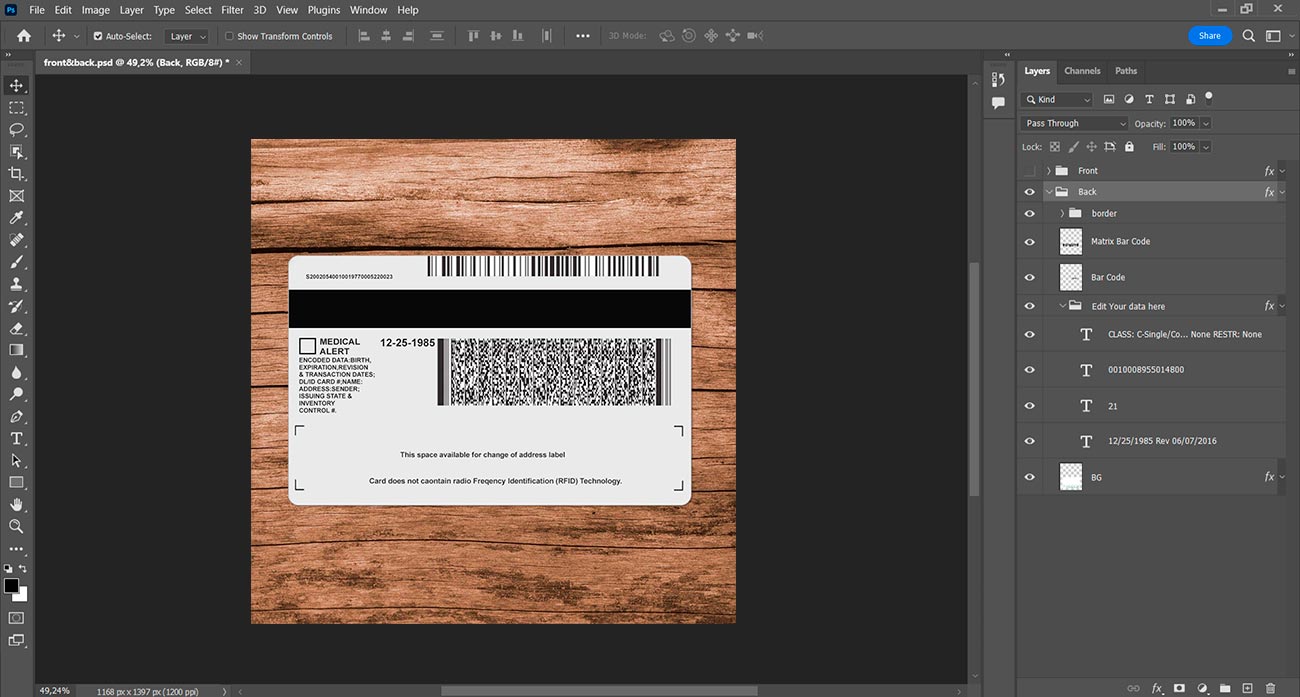Open the Filter menu

click(232, 10)
